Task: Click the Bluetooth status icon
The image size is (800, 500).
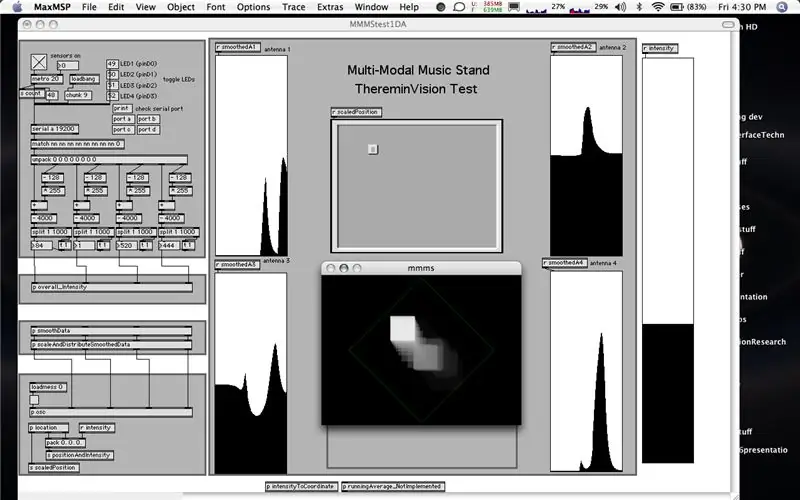Action: pos(639,7)
